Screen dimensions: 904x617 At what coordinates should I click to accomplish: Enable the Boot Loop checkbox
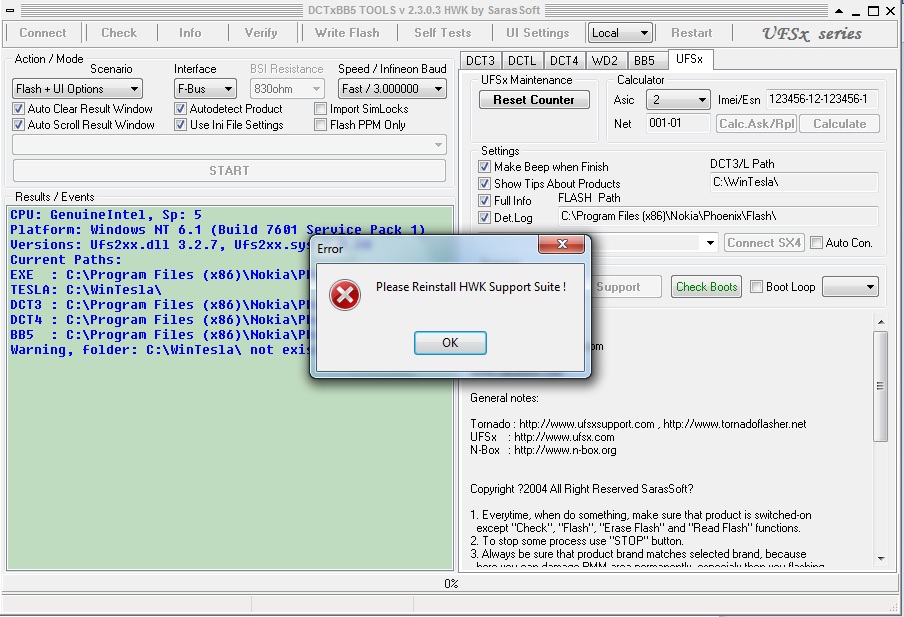coord(756,287)
